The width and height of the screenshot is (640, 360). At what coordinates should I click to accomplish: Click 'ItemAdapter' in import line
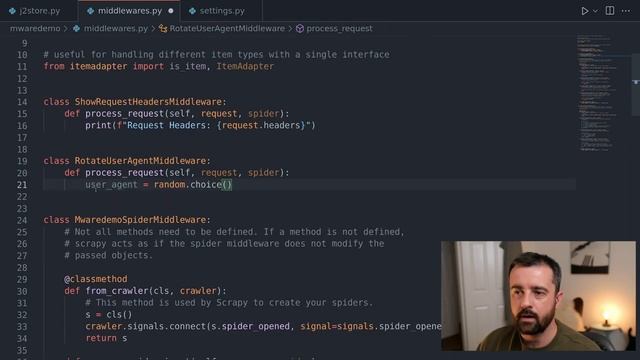point(245,66)
